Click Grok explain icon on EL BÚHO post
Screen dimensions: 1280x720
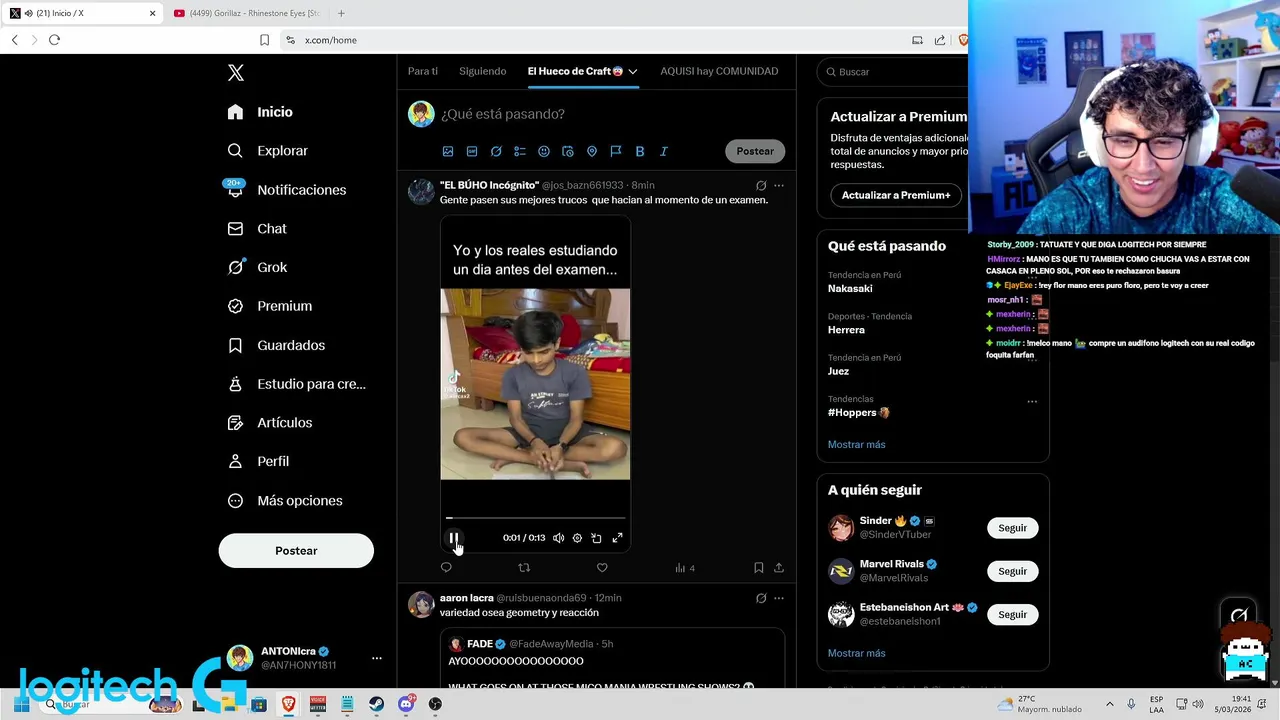pyautogui.click(x=761, y=185)
